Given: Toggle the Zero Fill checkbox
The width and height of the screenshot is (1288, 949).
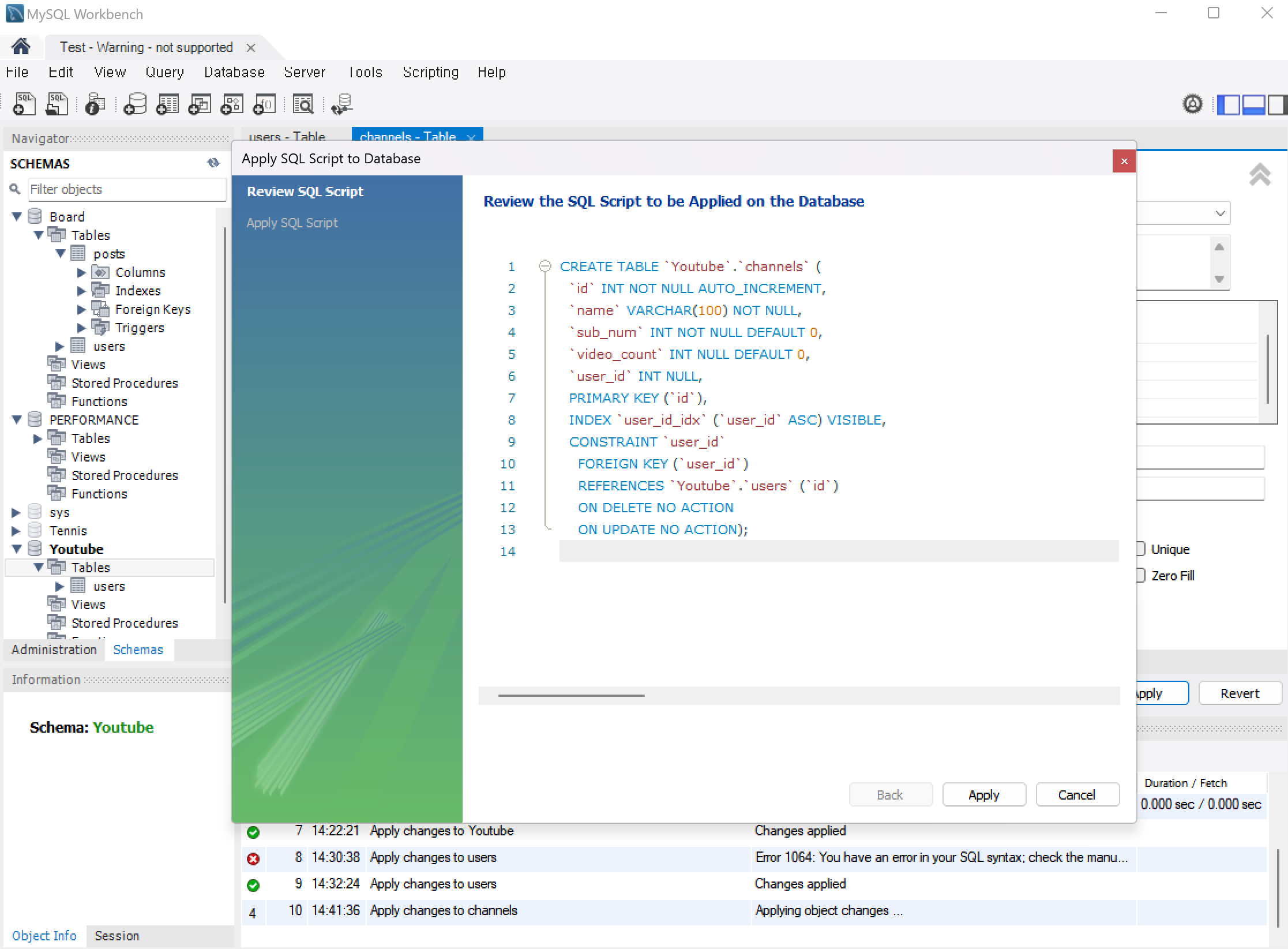Looking at the screenshot, I should tap(1140, 575).
